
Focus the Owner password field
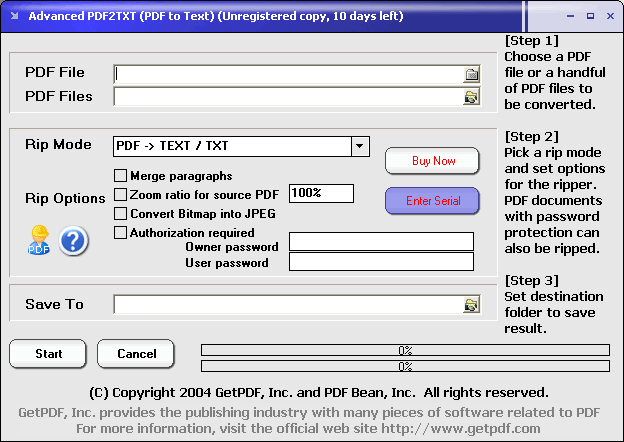pyautogui.click(x=380, y=242)
